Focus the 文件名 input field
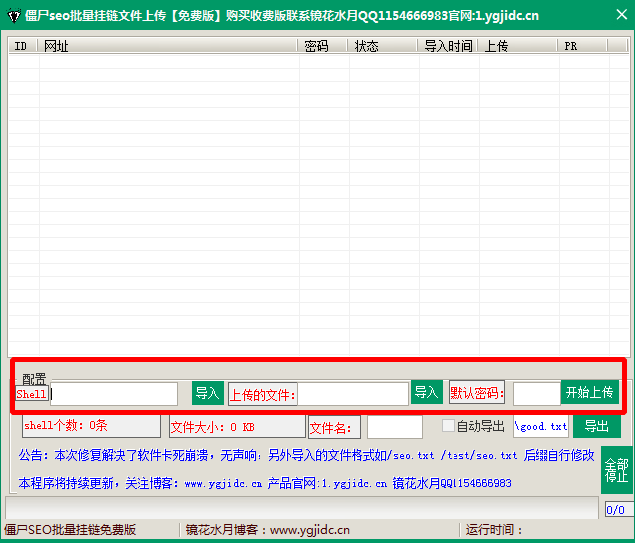Screen dimensions: 635x543 coord(395,427)
